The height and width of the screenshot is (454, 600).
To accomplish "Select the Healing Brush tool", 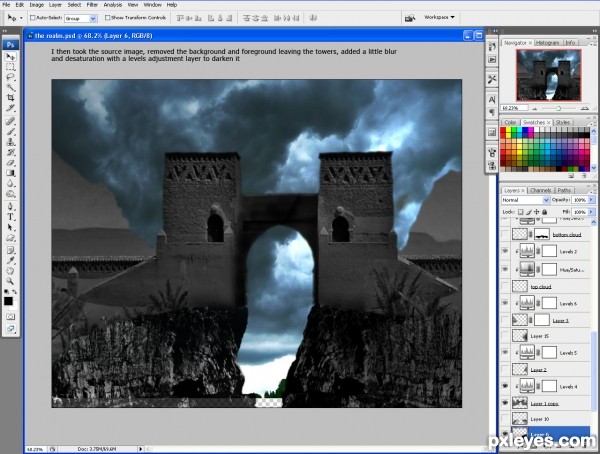I will pyautogui.click(x=10, y=122).
